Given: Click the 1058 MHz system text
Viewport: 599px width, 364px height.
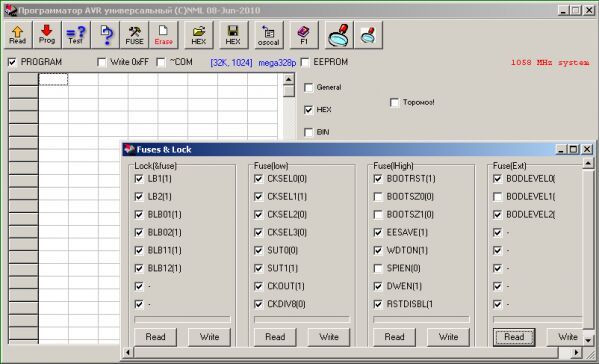Looking at the screenshot, I should (550, 62).
